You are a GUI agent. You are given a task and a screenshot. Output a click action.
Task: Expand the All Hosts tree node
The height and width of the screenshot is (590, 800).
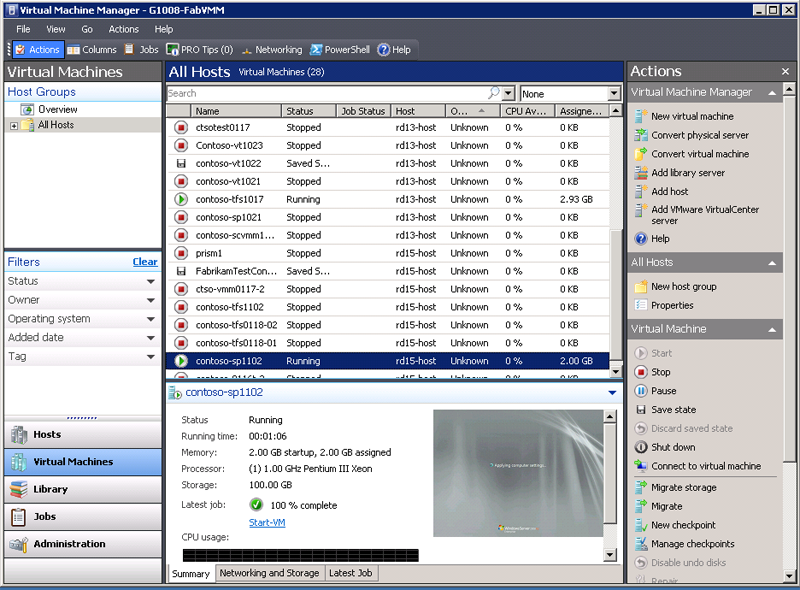[x=14, y=126]
